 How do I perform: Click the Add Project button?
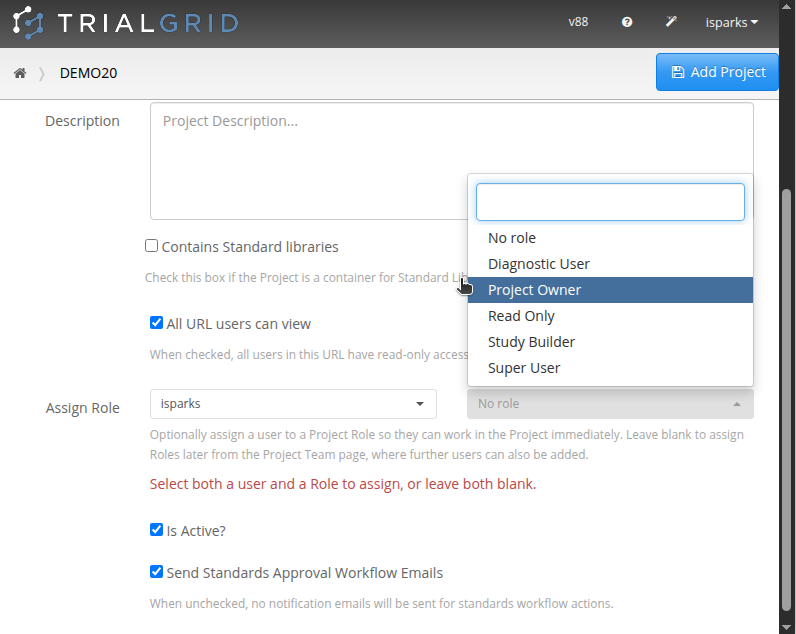click(717, 72)
